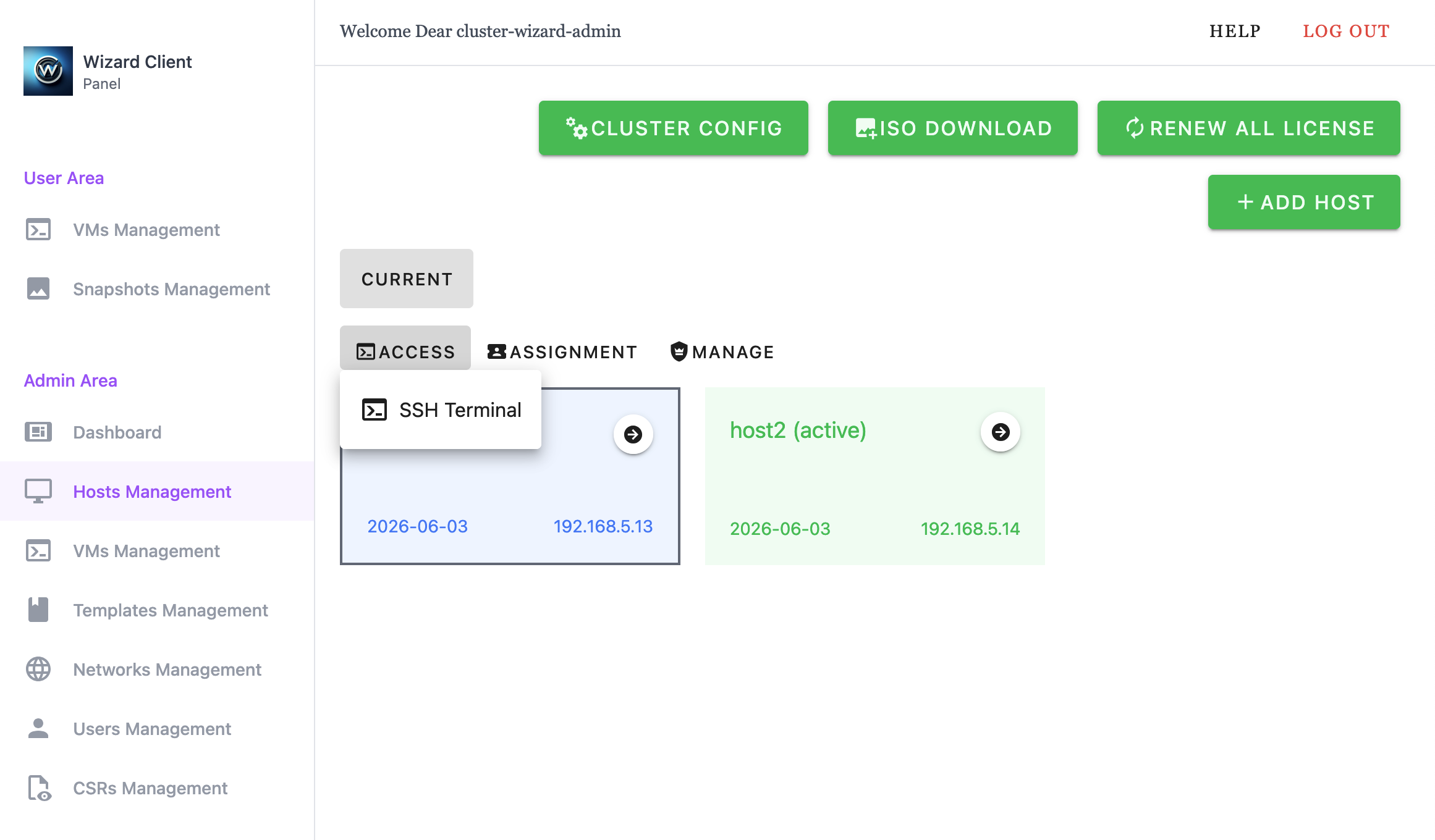This screenshot has height=840, width=1435.
Task: Click the CSRs Management document icon
Action: tap(38, 787)
